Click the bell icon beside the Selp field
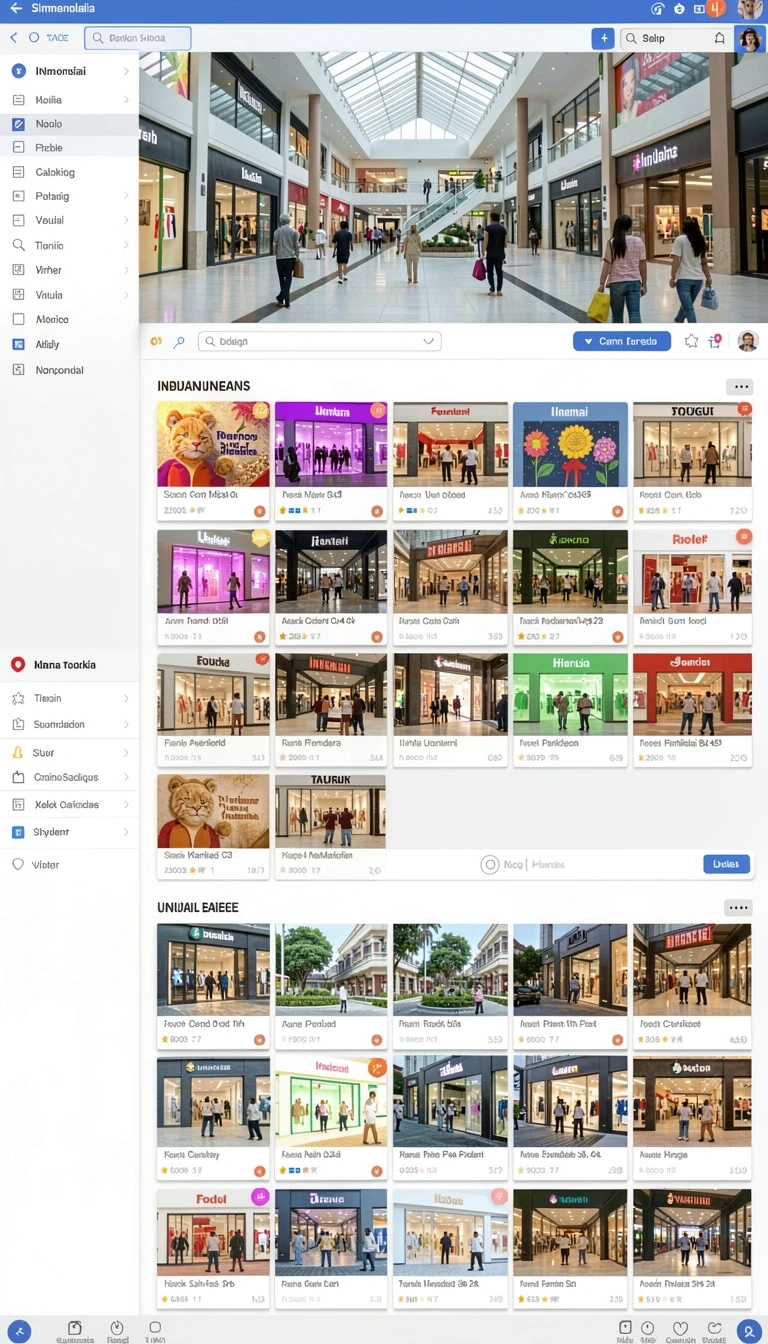Image resolution: width=768 pixels, height=1344 pixels. coord(719,38)
